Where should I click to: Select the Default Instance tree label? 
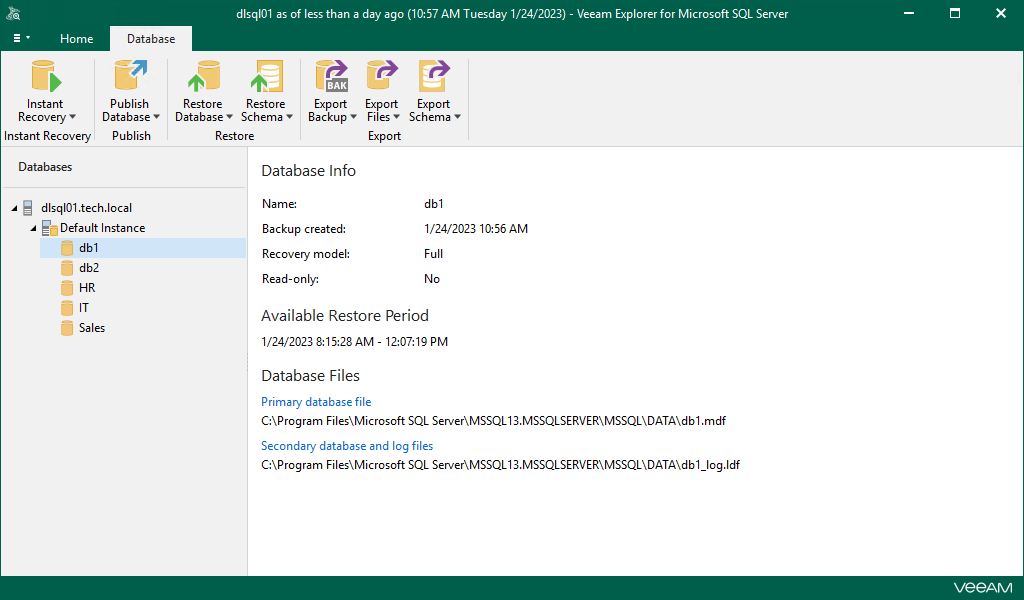click(103, 228)
